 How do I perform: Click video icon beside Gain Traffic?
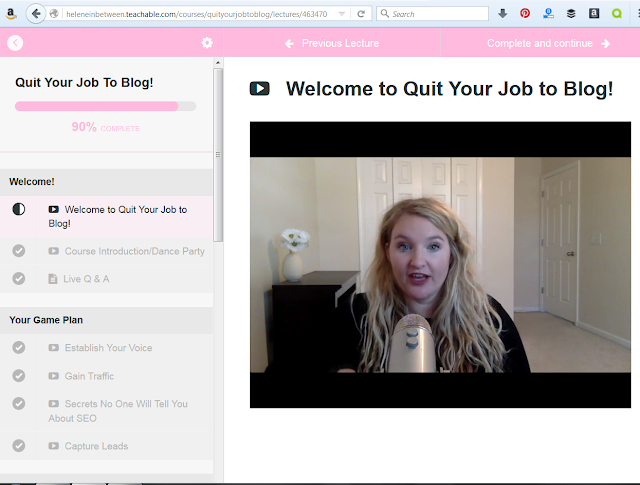tap(53, 376)
